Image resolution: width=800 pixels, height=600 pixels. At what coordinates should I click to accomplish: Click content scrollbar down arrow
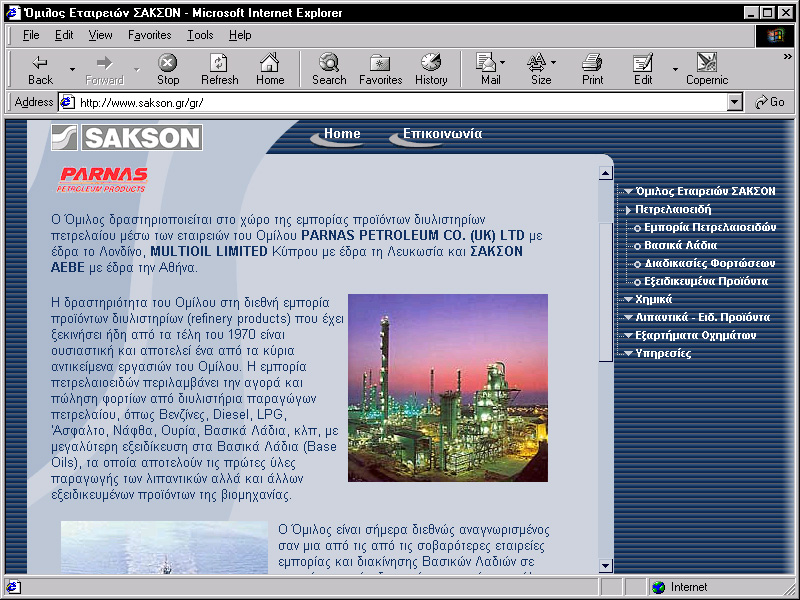[606, 565]
